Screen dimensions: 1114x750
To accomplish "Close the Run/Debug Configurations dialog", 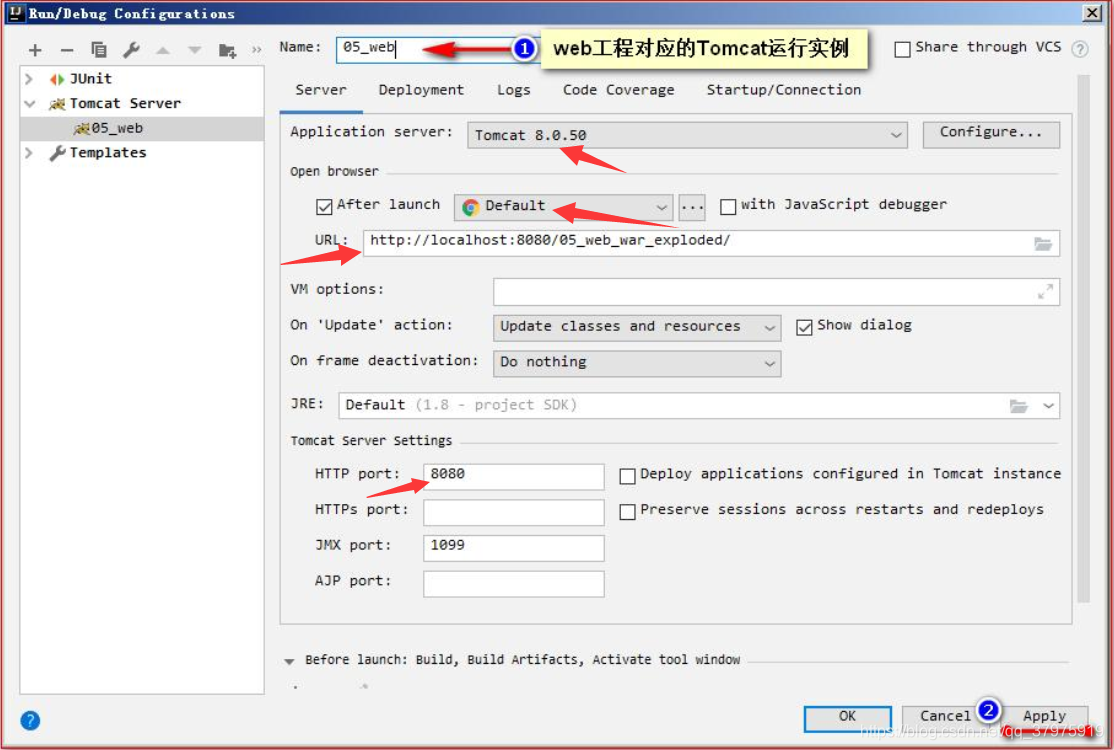I will tap(1092, 13).
